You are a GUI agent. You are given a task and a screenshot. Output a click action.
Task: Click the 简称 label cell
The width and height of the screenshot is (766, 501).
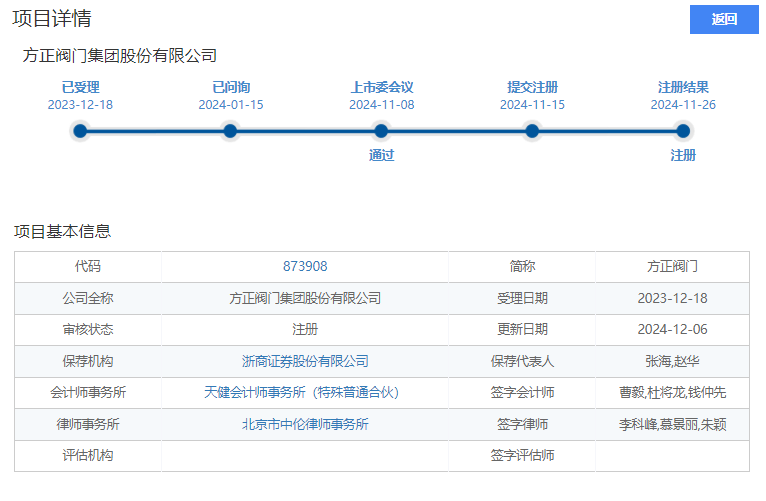point(522,267)
